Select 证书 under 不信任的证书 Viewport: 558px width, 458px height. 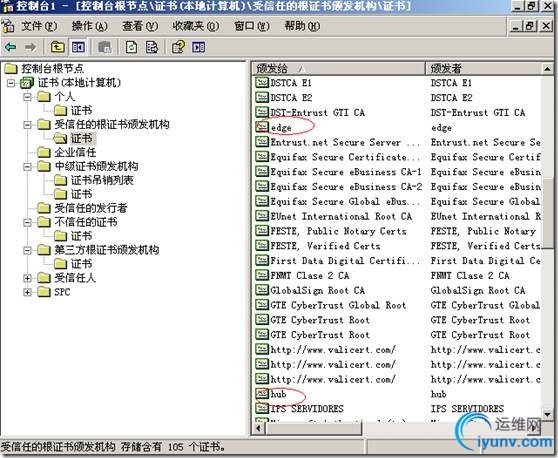pyautogui.click(x=81, y=236)
